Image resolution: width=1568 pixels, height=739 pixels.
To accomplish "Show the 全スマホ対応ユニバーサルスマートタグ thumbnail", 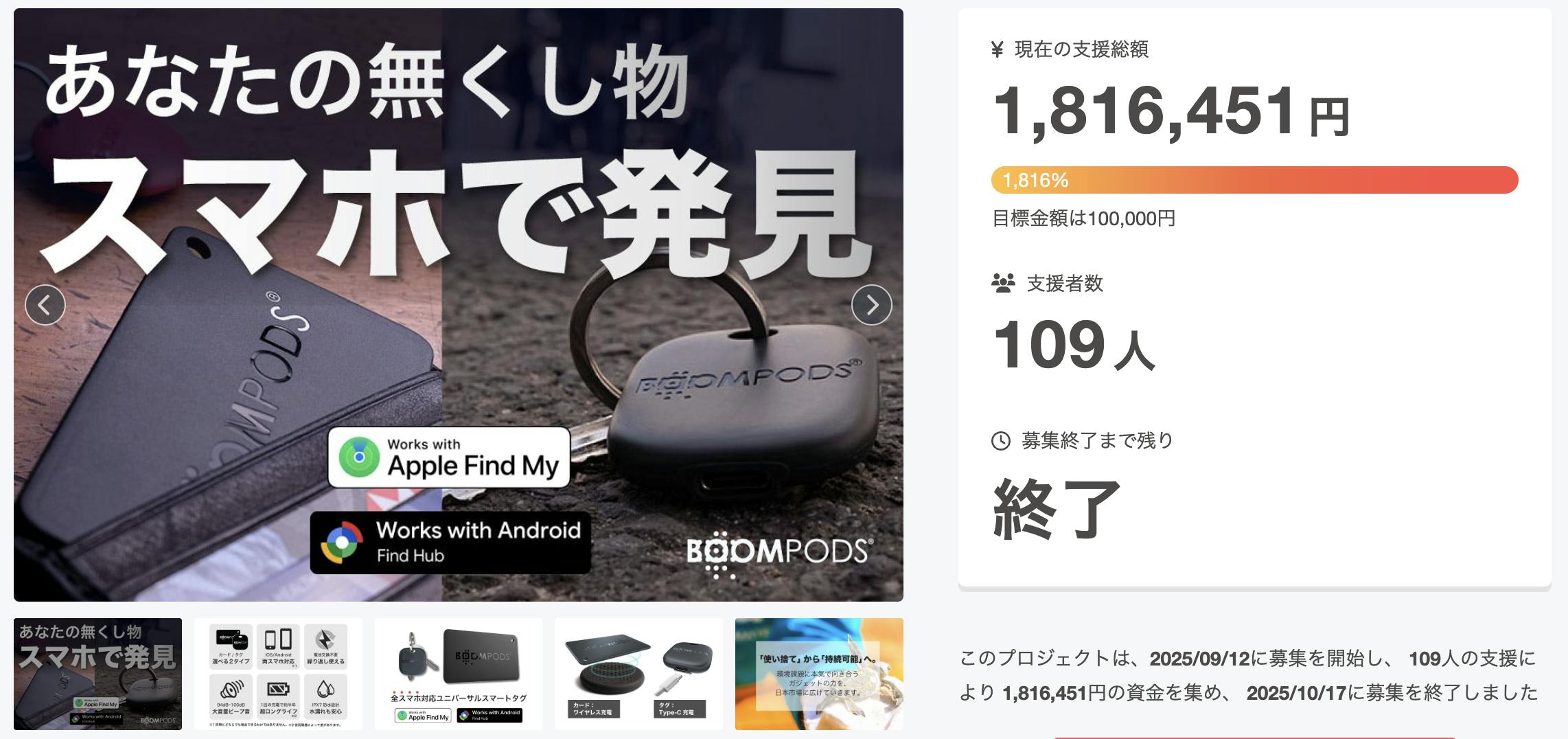I will 459,674.
